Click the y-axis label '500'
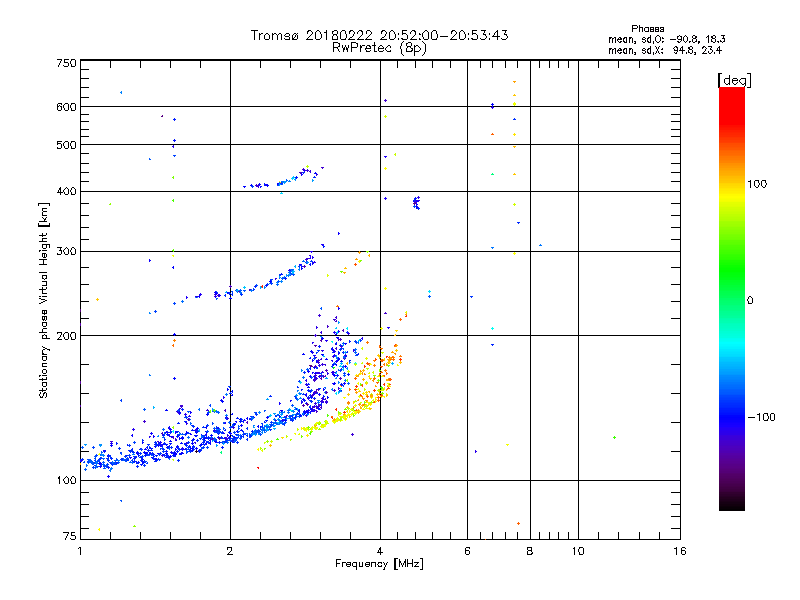Screen dimensions: 800x600 click(x=66, y=145)
